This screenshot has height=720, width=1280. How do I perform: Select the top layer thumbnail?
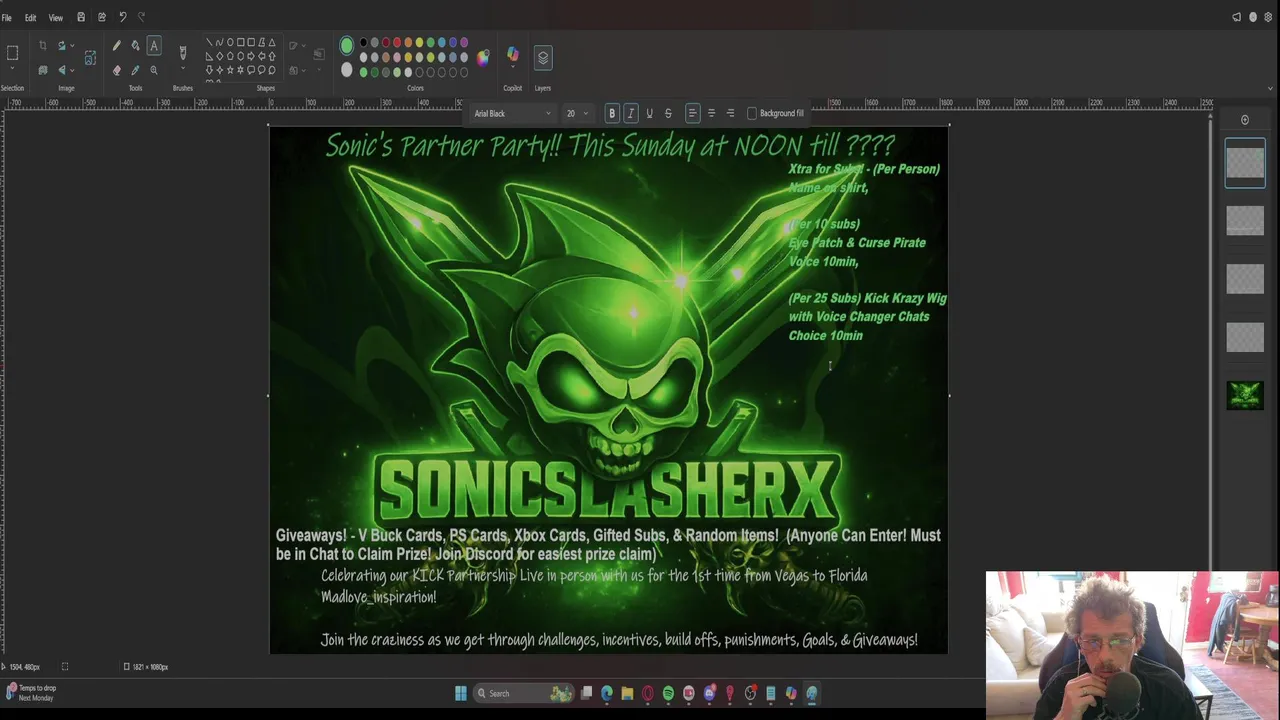1245,162
